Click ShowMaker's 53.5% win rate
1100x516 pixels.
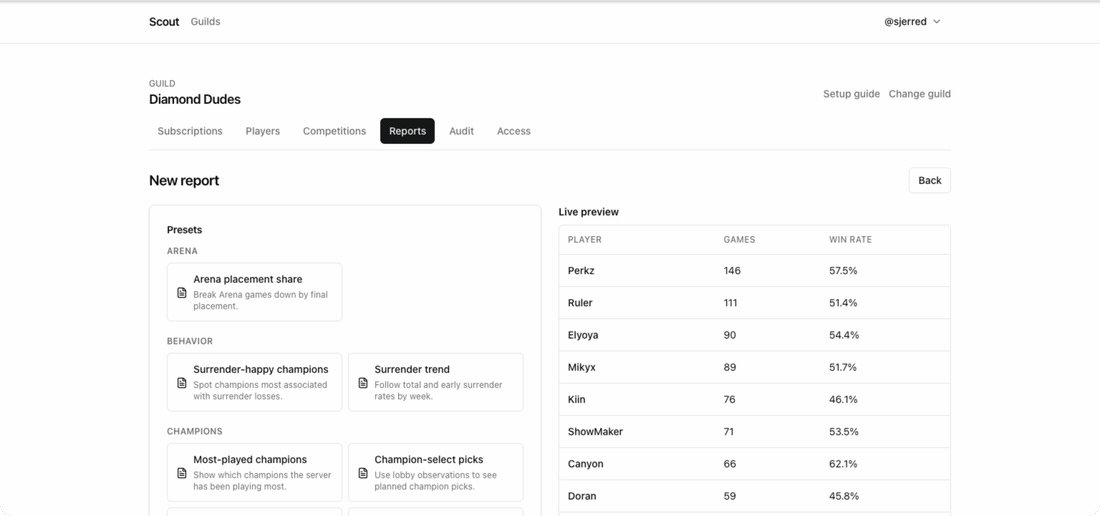coord(843,432)
